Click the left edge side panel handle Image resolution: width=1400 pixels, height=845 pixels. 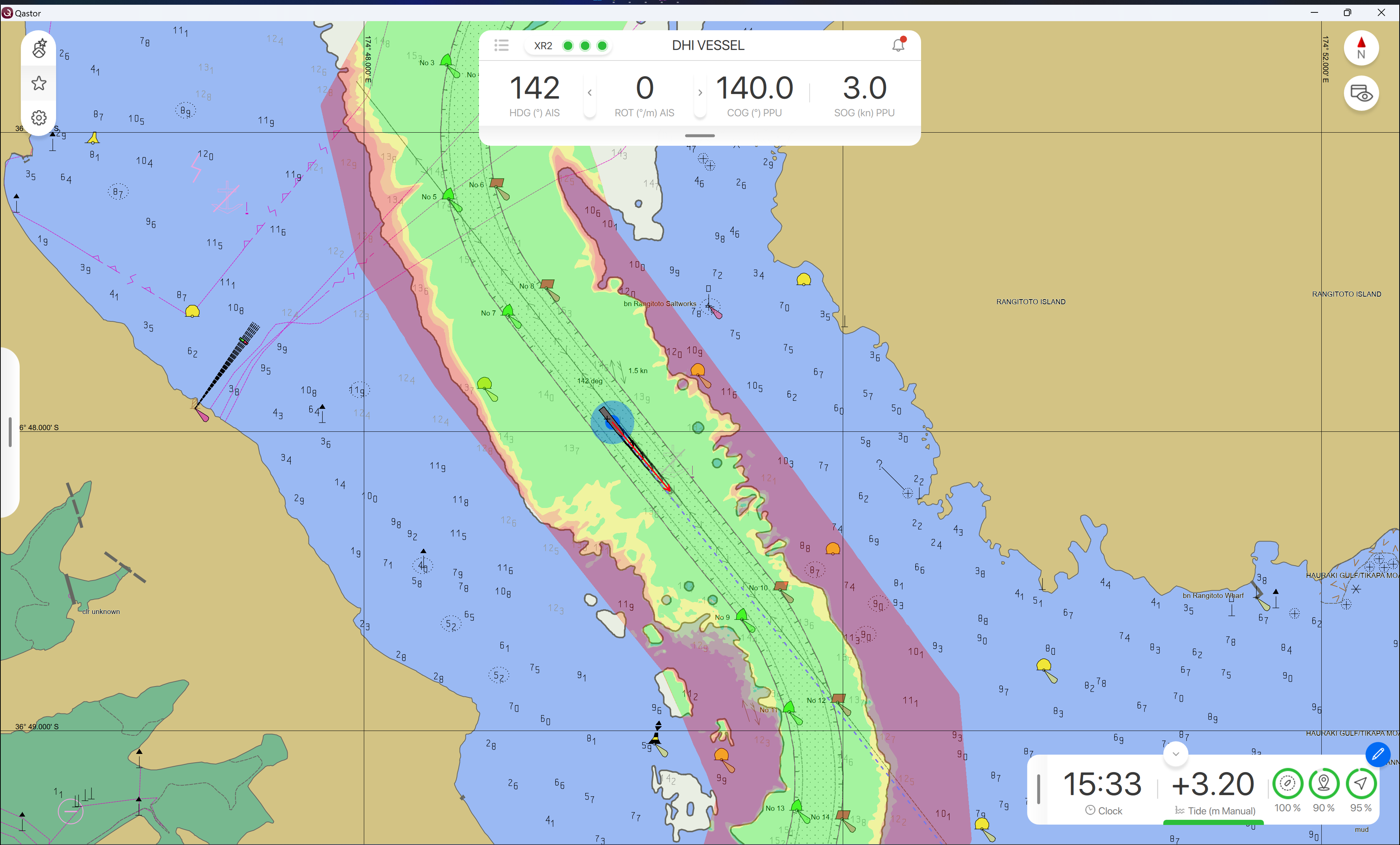coord(10,432)
